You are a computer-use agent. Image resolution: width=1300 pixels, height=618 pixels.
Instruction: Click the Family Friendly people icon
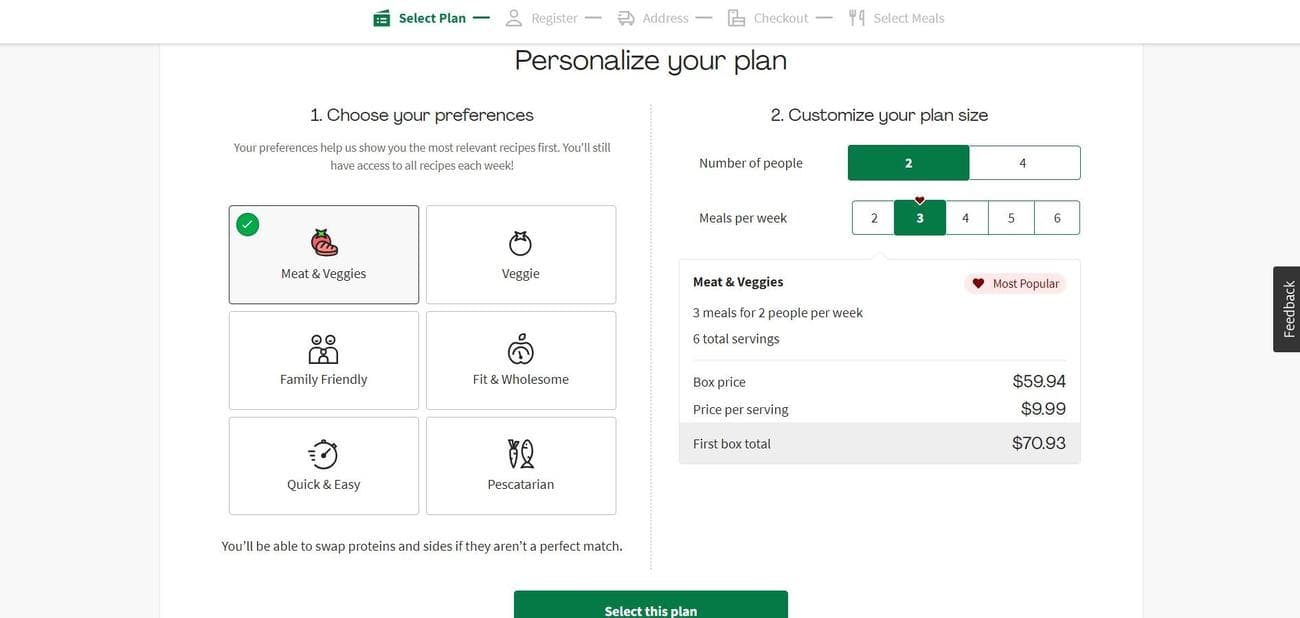point(323,349)
